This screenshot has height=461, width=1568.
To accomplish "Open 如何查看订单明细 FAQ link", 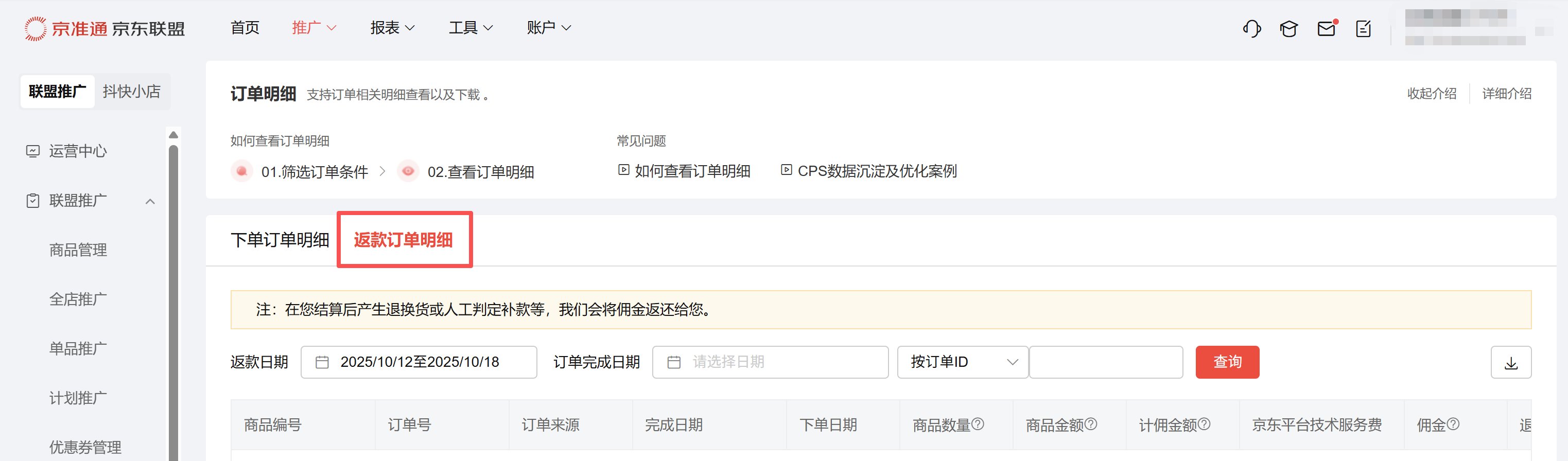I will pos(692,171).
